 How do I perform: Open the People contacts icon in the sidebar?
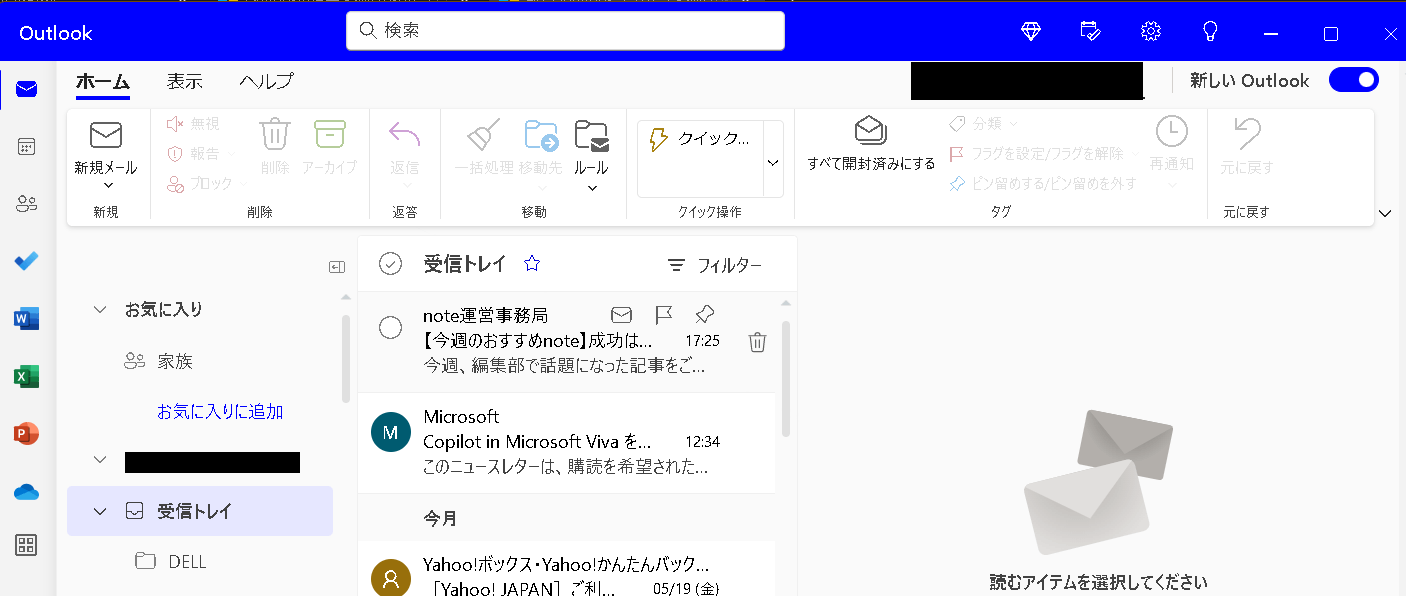[x=27, y=205]
